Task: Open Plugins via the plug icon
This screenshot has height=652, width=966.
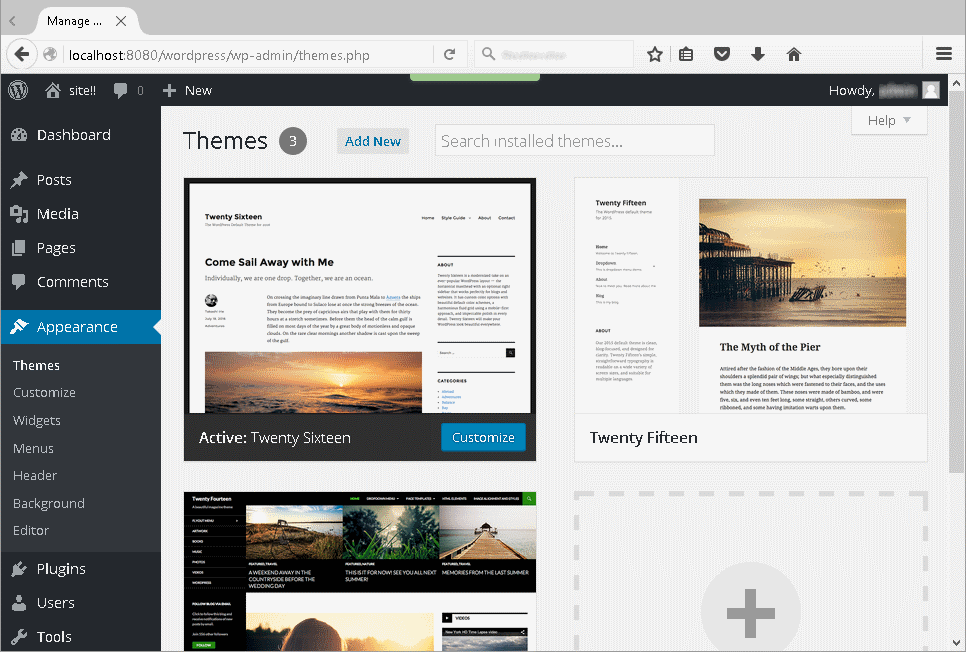Action: click(x=23, y=568)
